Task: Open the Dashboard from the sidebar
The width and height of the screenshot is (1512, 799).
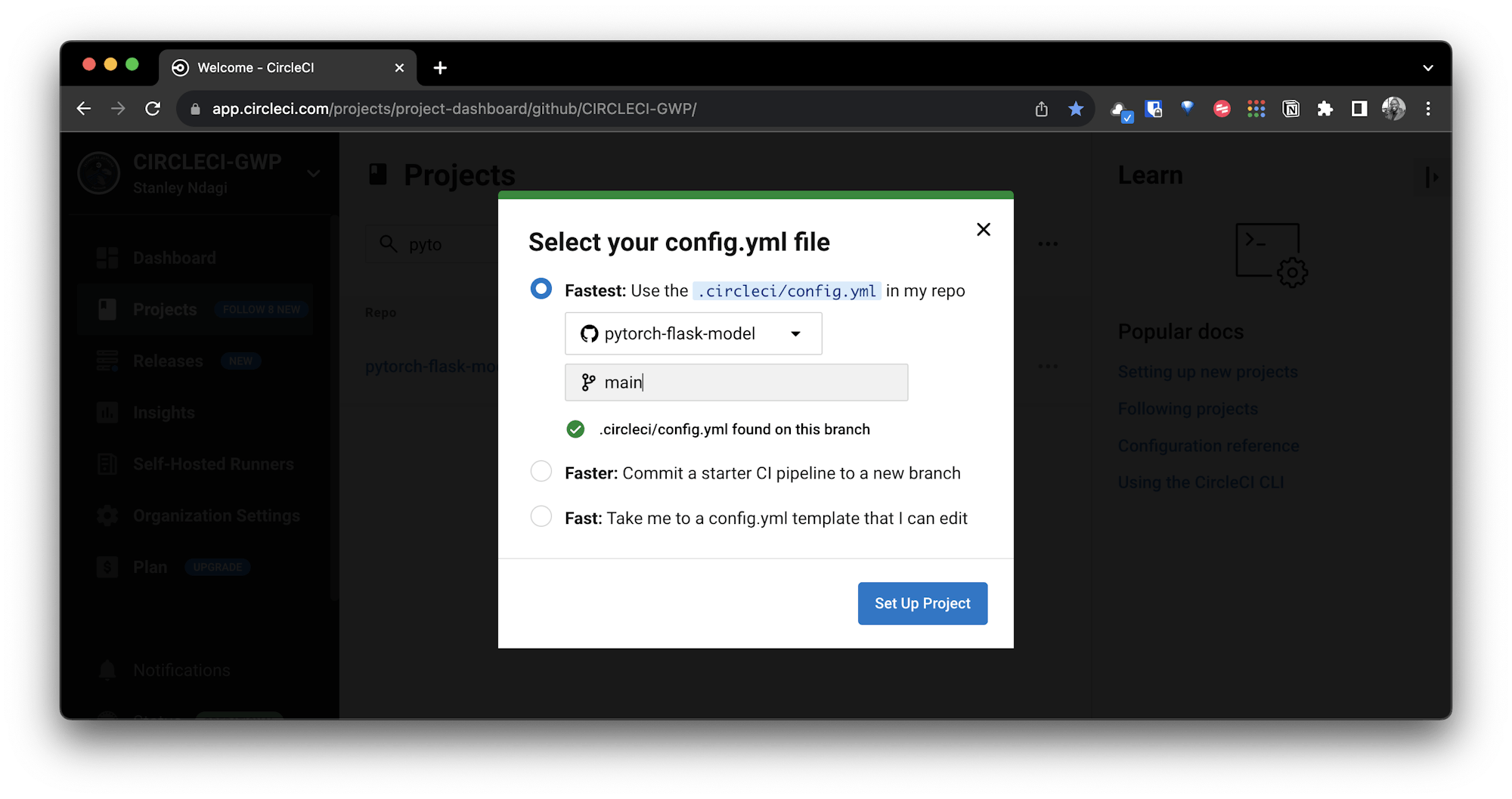Action: point(174,257)
